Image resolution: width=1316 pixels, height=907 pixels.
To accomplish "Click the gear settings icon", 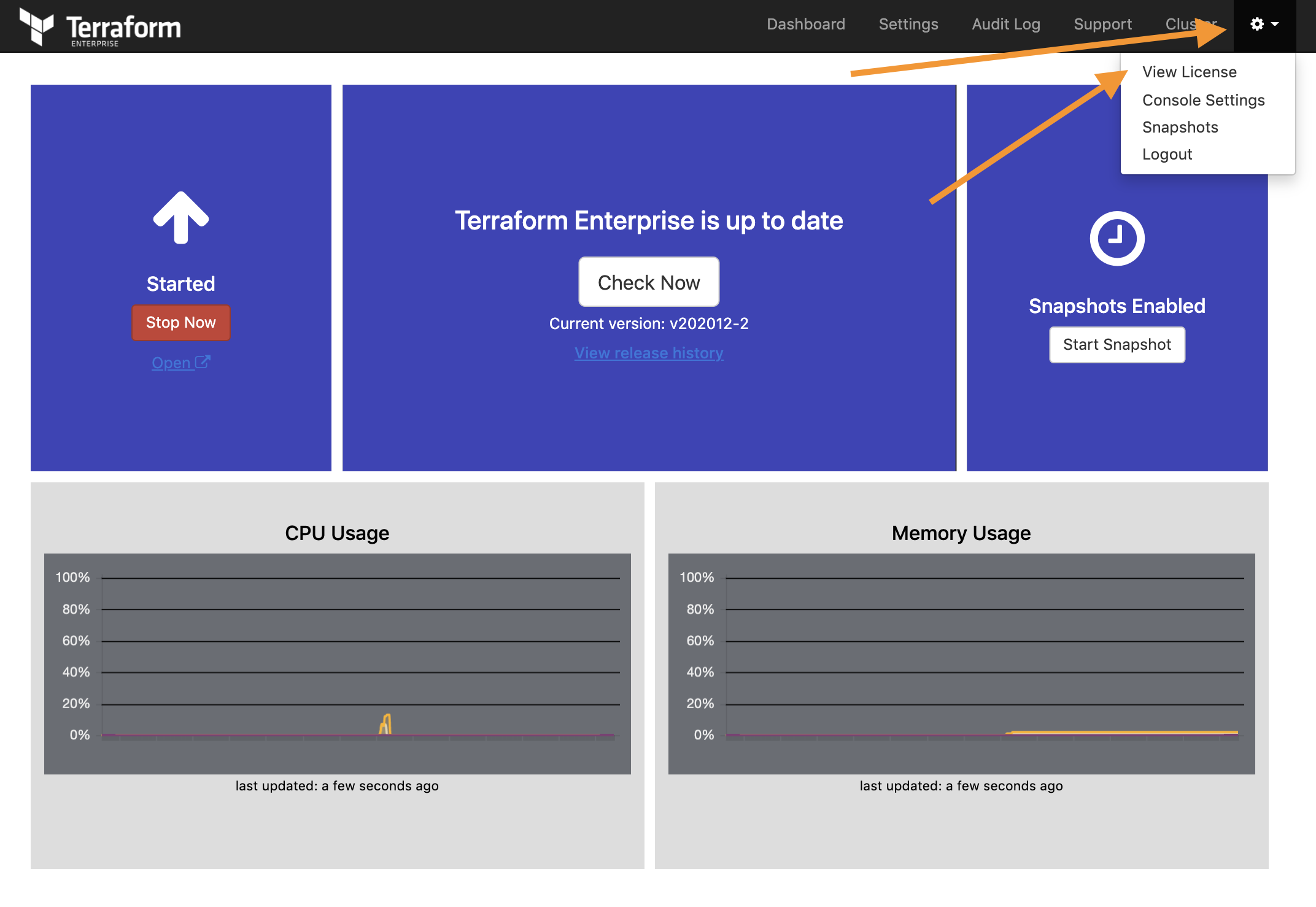I will (1256, 24).
